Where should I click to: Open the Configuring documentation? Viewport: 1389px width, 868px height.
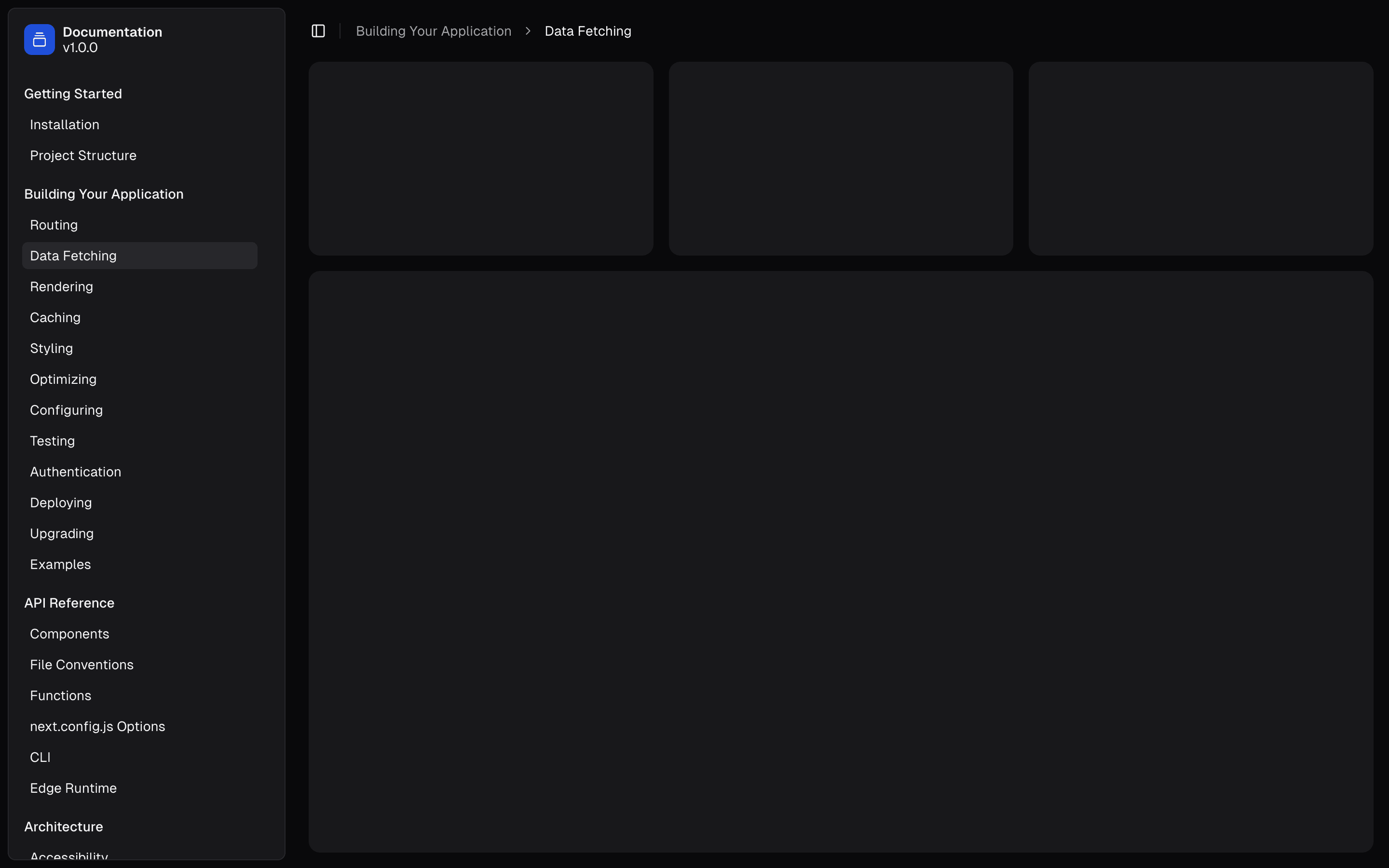[x=66, y=409]
